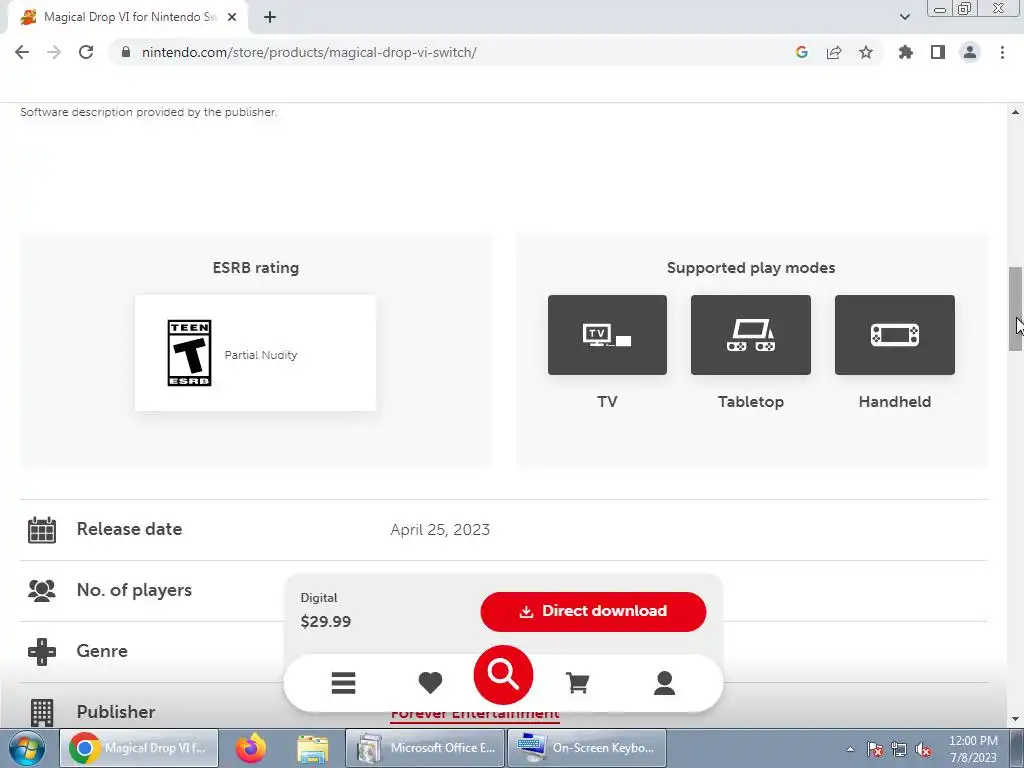The height and width of the screenshot is (768, 1024).
Task: Click the scrollbar down arrow
Action: point(1015,719)
